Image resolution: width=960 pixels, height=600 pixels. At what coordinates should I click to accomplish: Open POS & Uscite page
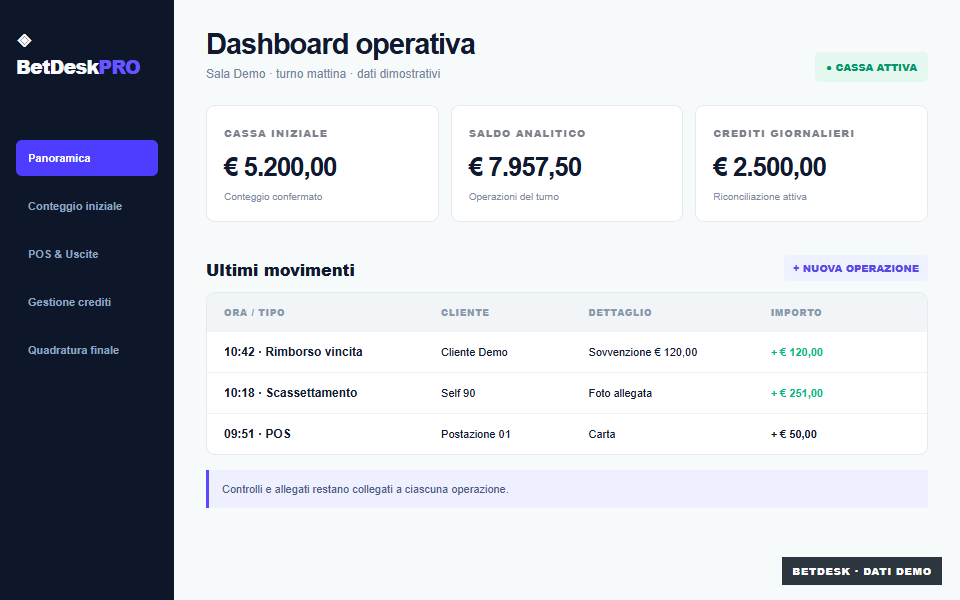[87, 254]
